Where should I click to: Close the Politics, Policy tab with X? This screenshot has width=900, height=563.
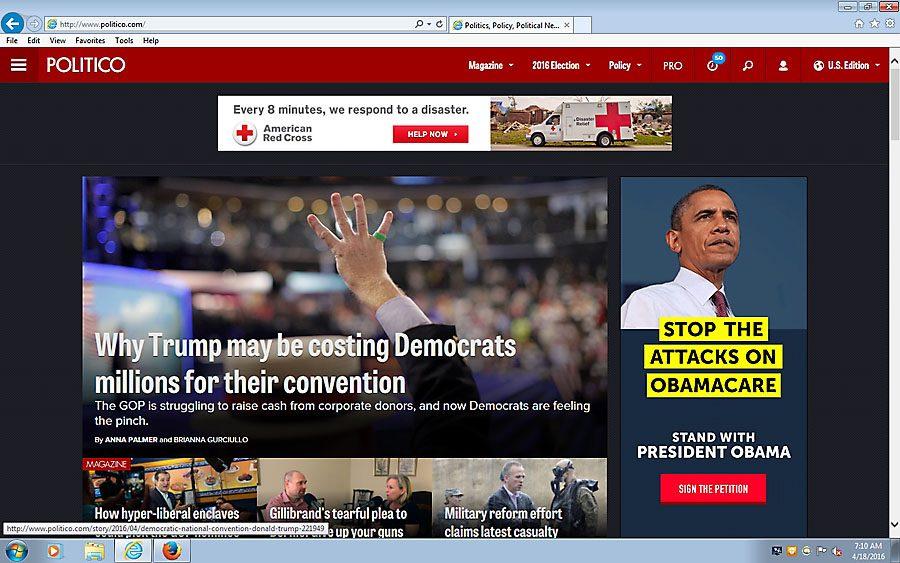(x=567, y=25)
